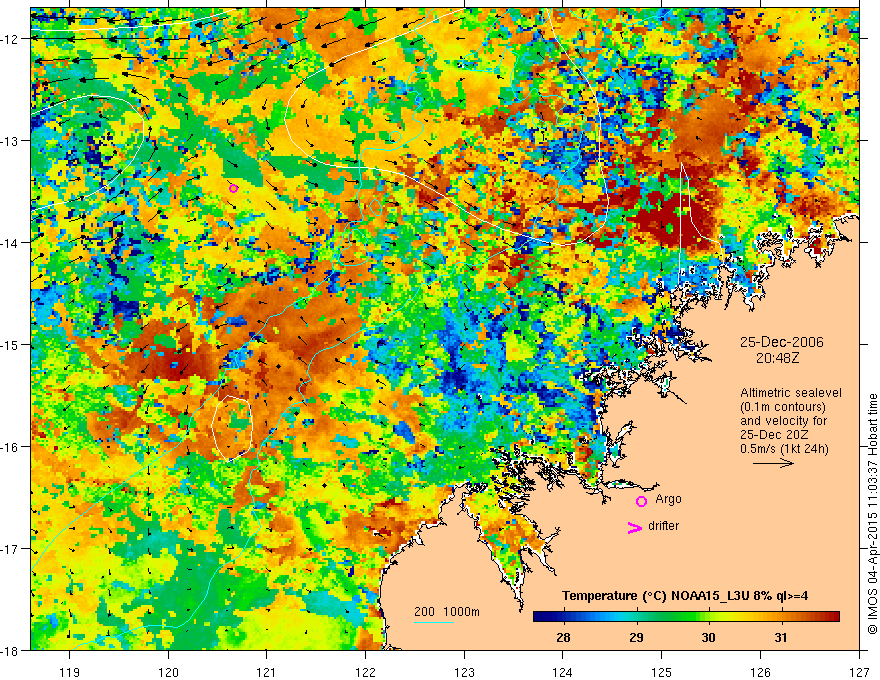Click the 120 longitude axis label
This screenshot has width=880, height=680.
pos(168,672)
